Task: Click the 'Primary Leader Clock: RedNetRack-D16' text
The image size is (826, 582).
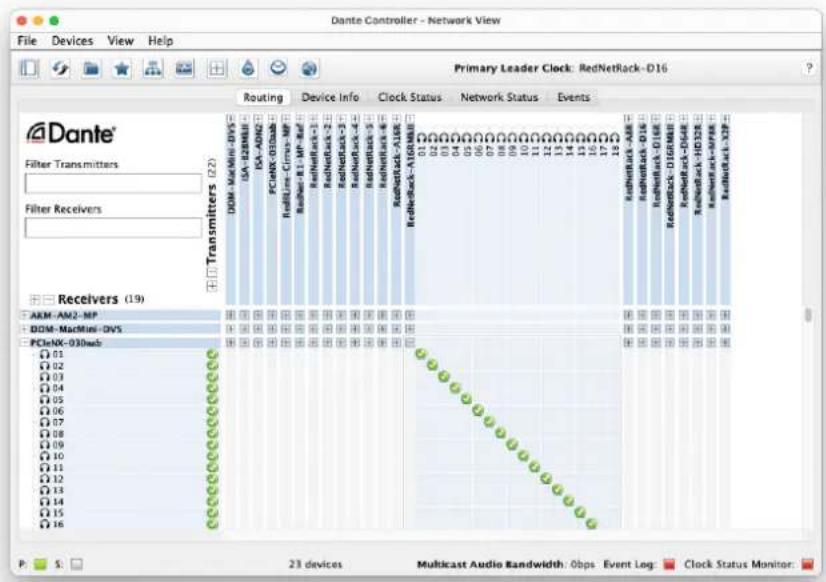Action: click(560, 68)
